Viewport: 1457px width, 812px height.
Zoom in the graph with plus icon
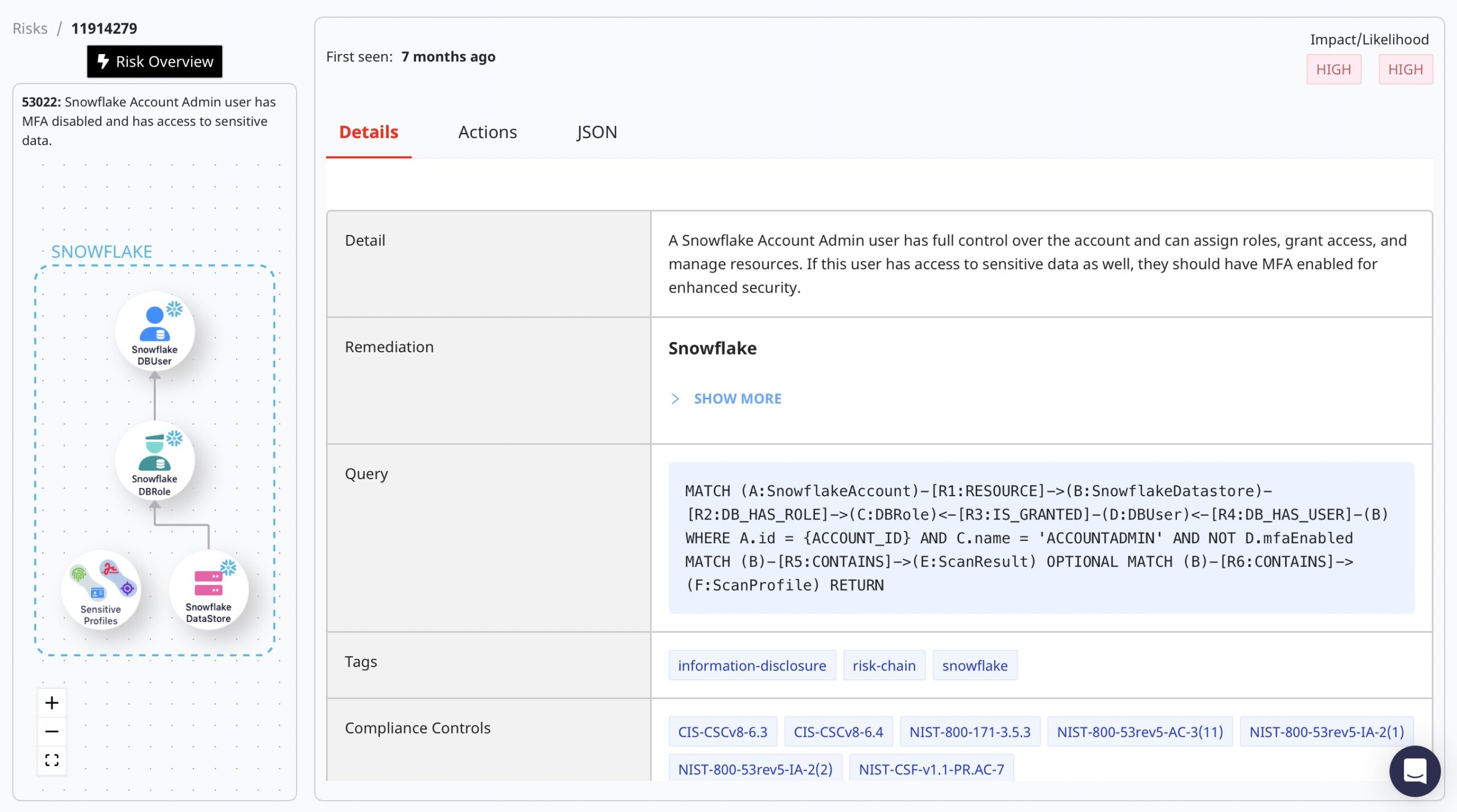(x=52, y=703)
